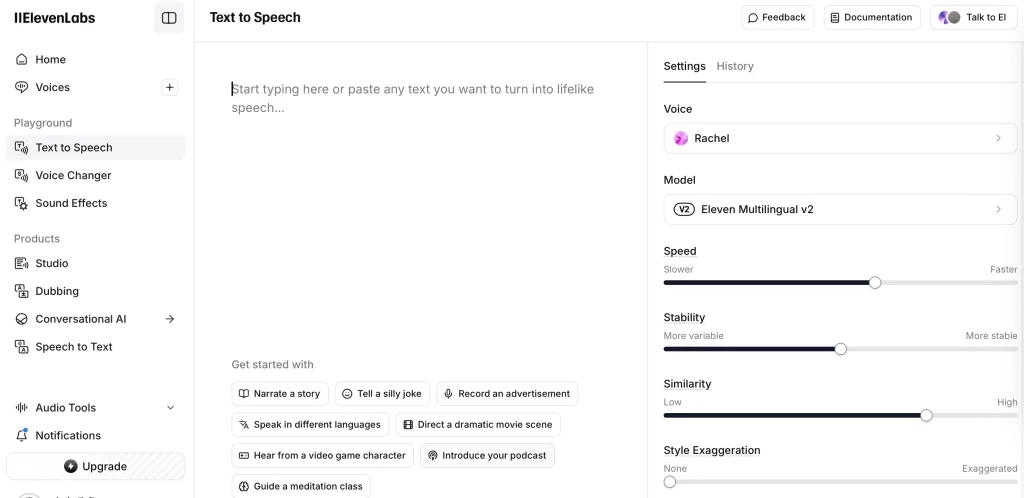
Task: Toggle the sidebar collapse icon
Action: click(168, 18)
